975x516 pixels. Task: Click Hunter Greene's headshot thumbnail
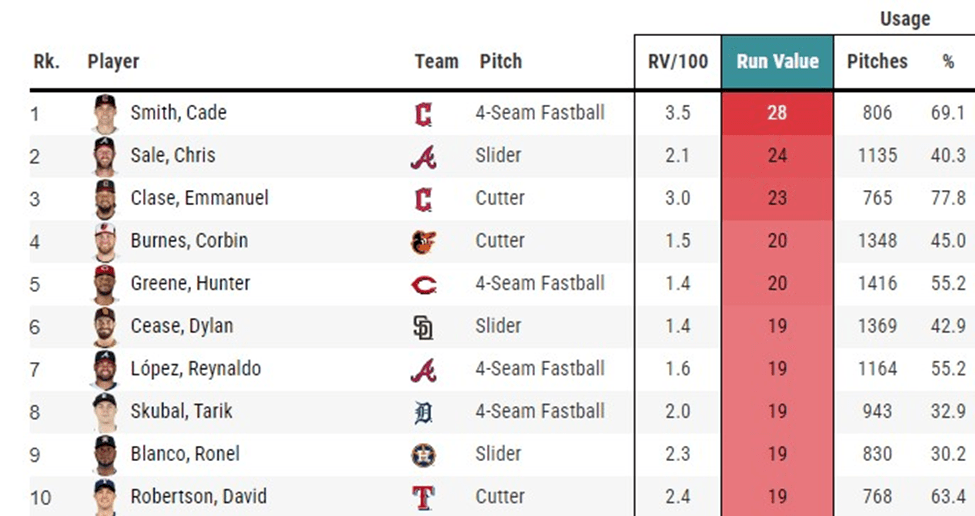(105, 285)
